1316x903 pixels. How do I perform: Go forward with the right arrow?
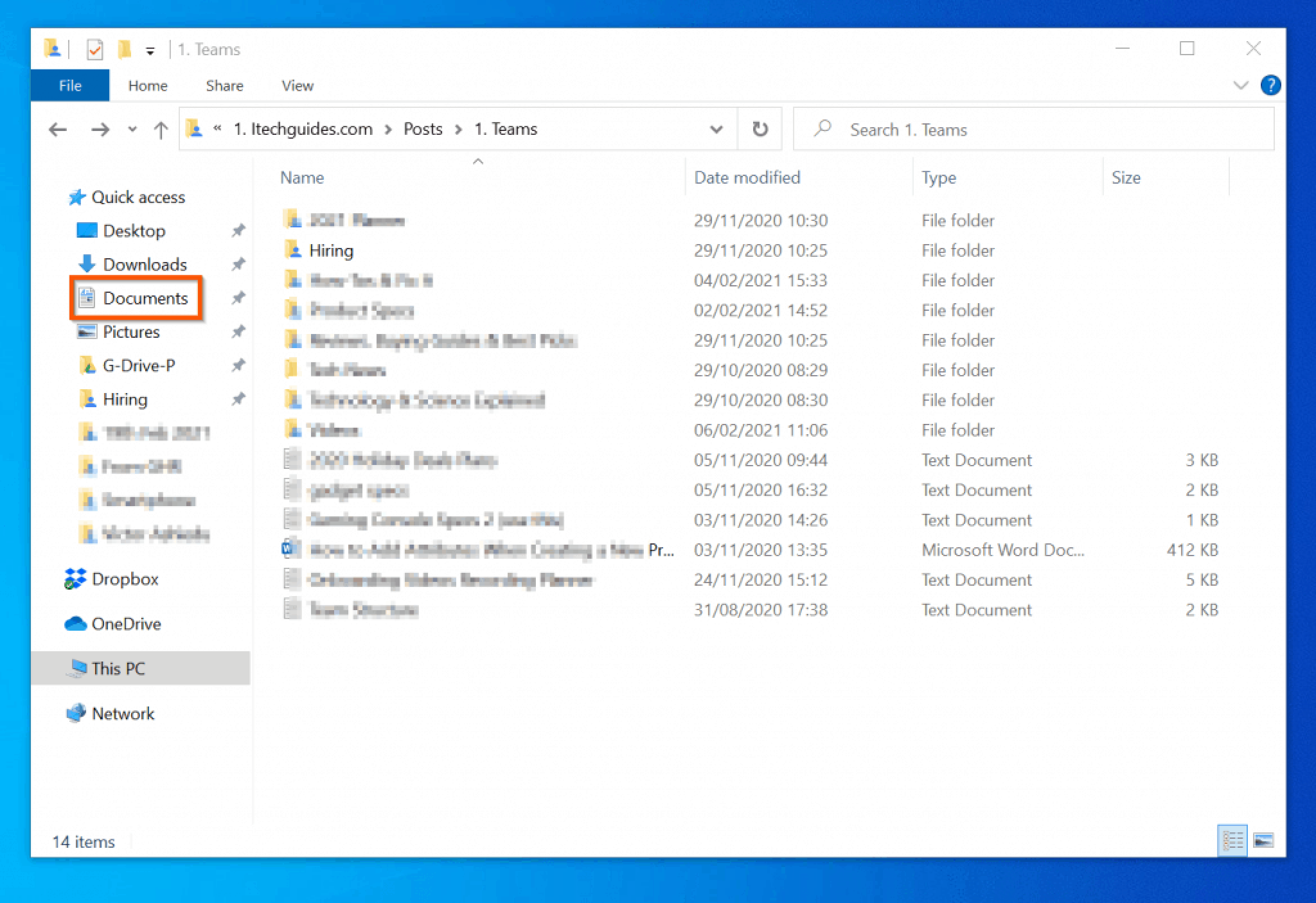(x=100, y=130)
